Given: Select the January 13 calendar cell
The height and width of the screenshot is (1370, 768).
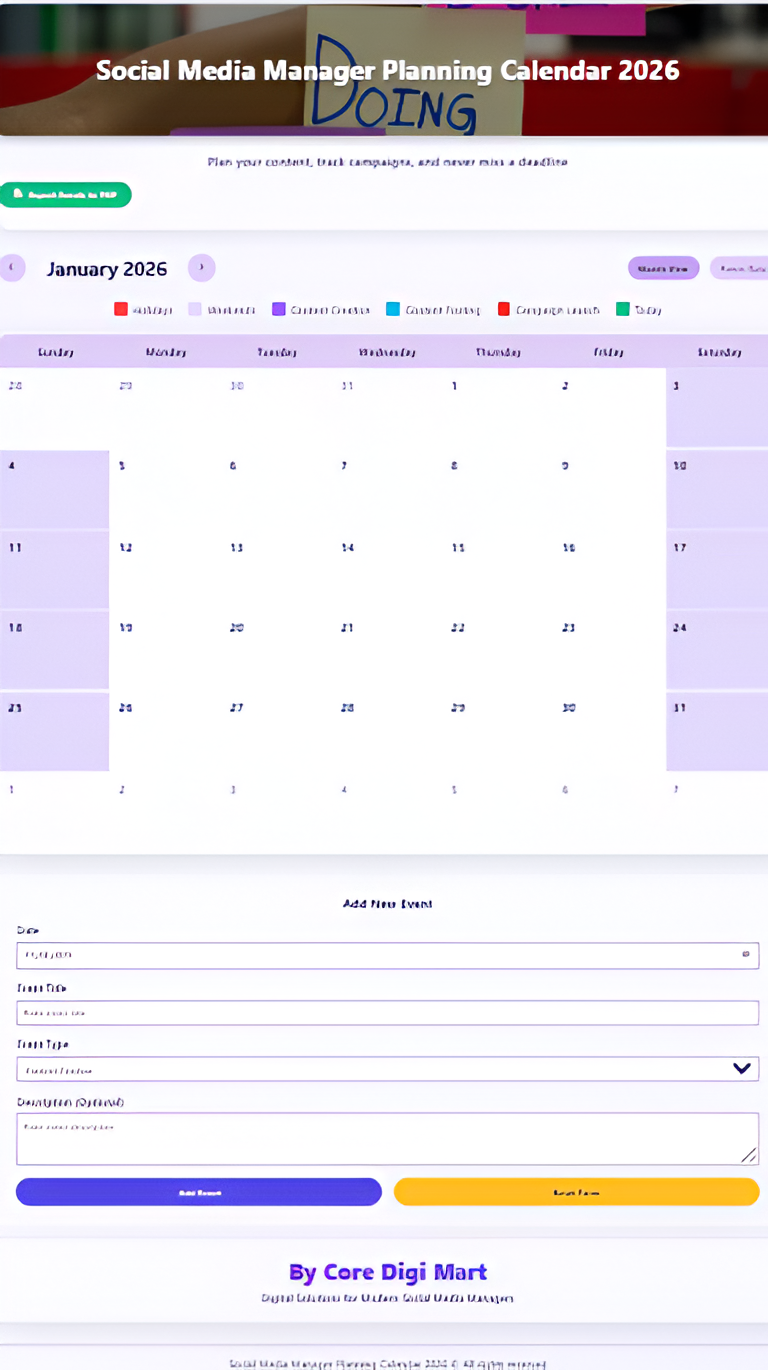Looking at the screenshot, I should [x=277, y=570].
